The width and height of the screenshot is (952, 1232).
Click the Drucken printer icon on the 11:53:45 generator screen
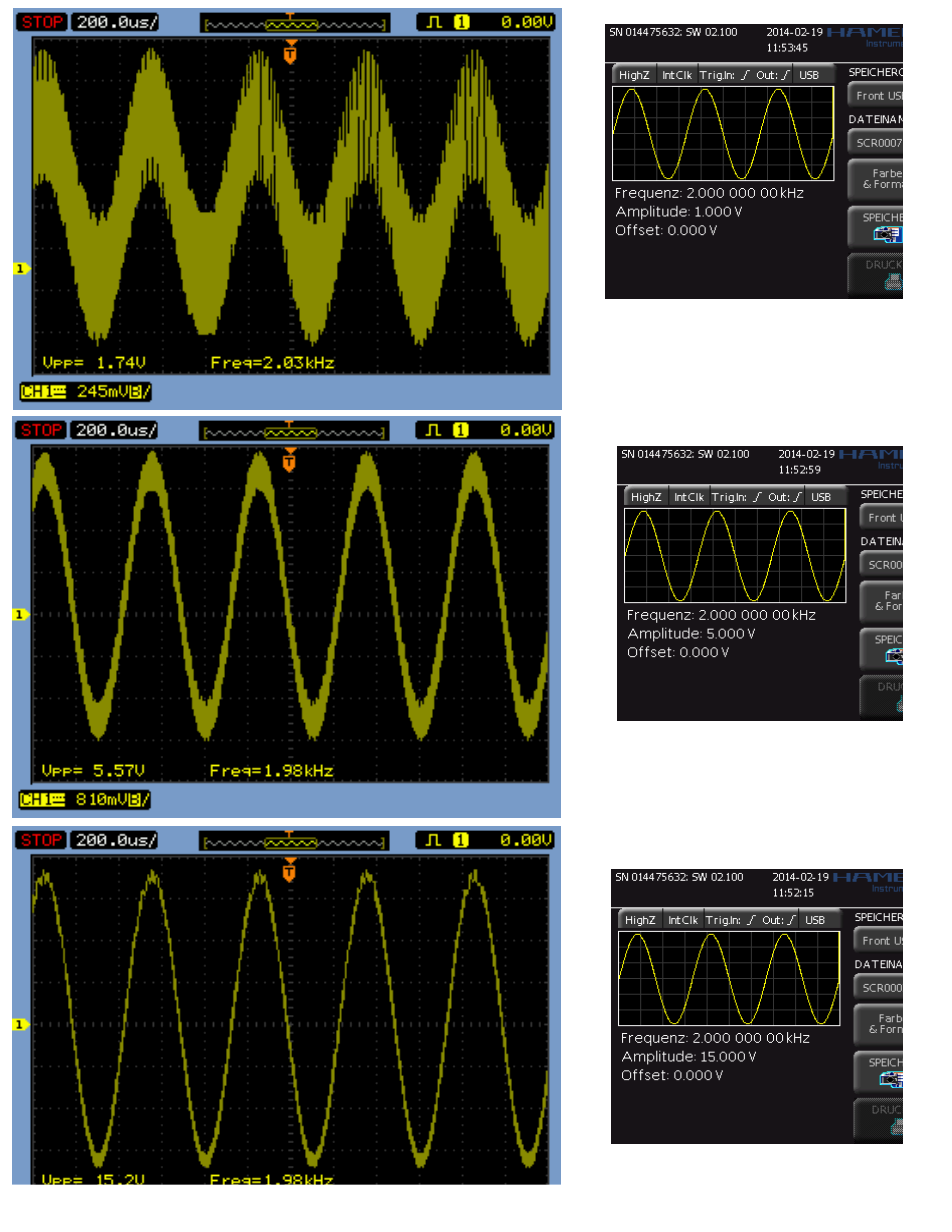tap(892, 282)
